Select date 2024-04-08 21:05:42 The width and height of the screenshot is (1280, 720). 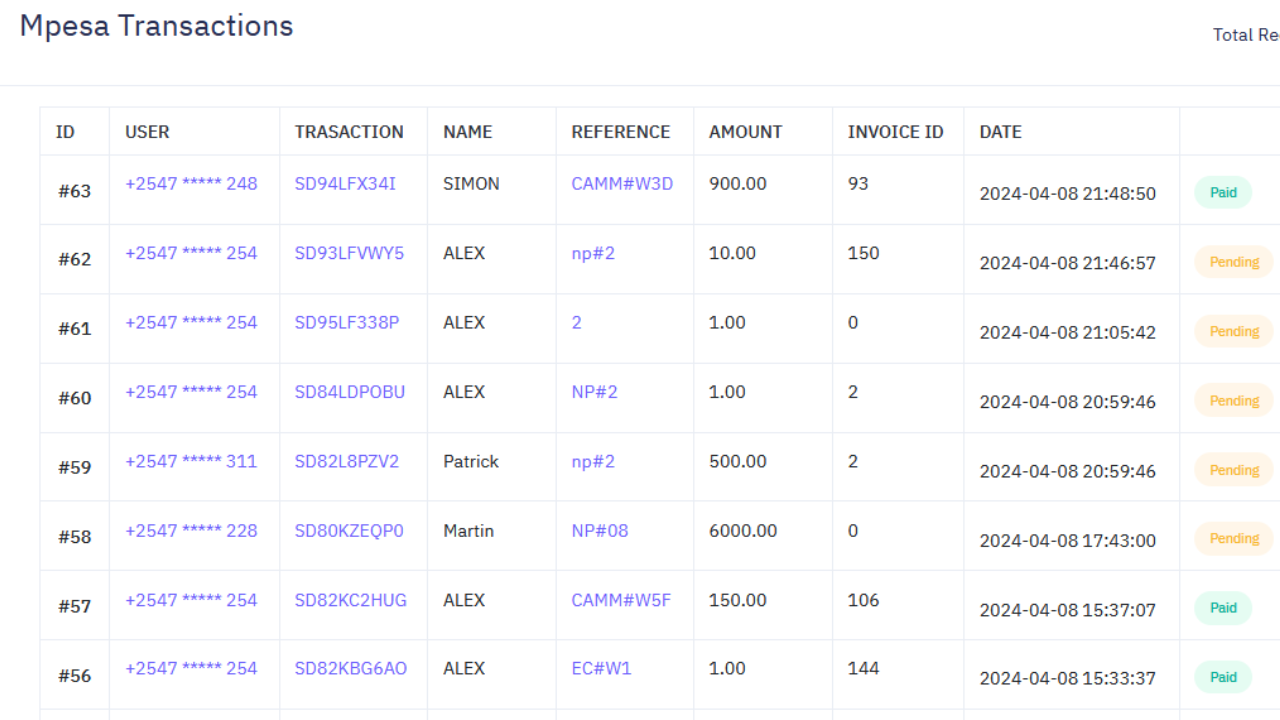point(1068,332)
